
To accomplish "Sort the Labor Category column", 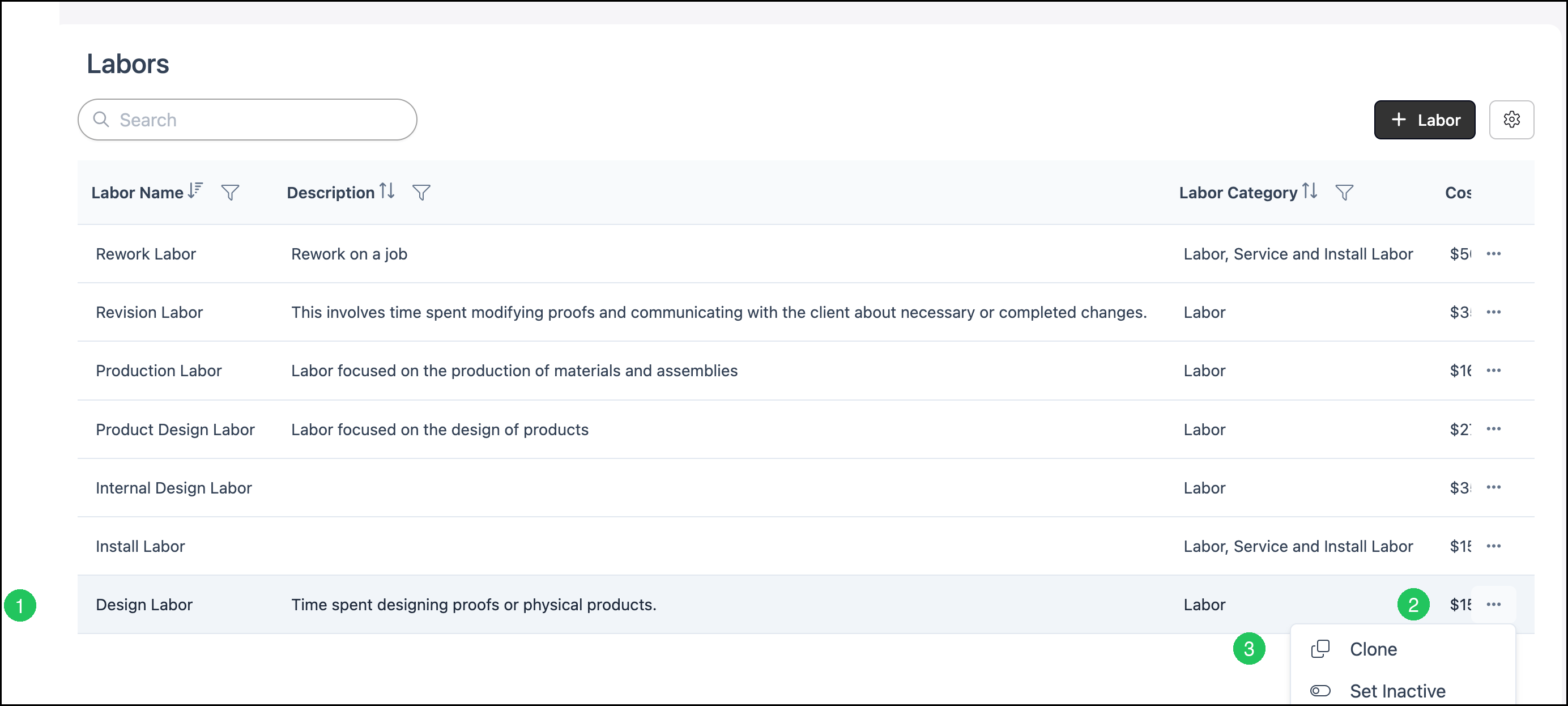I will point(1310,191).
